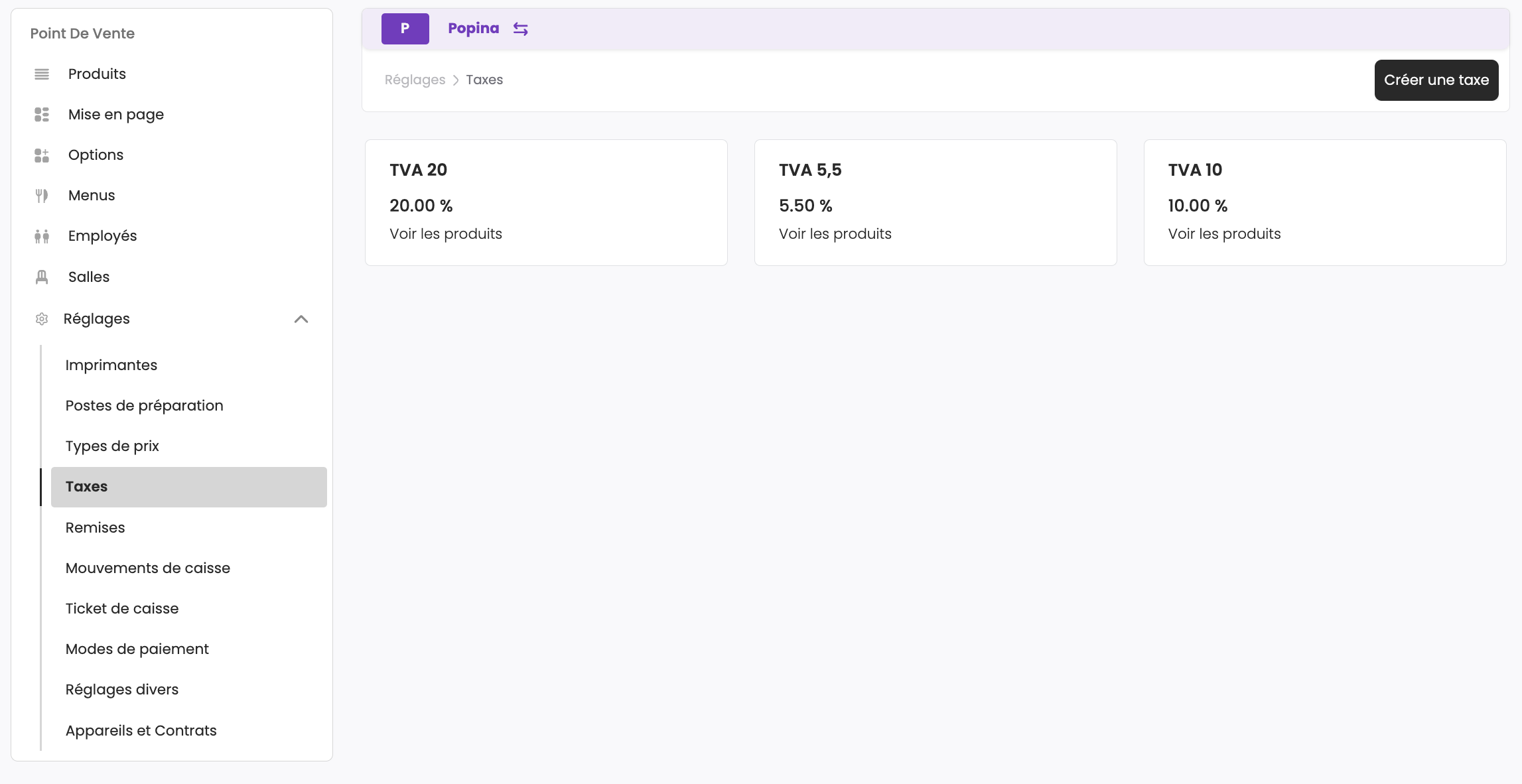Click the Réglages gear icon
This screenshot has width=1522, height=784.
pos(42,319)
